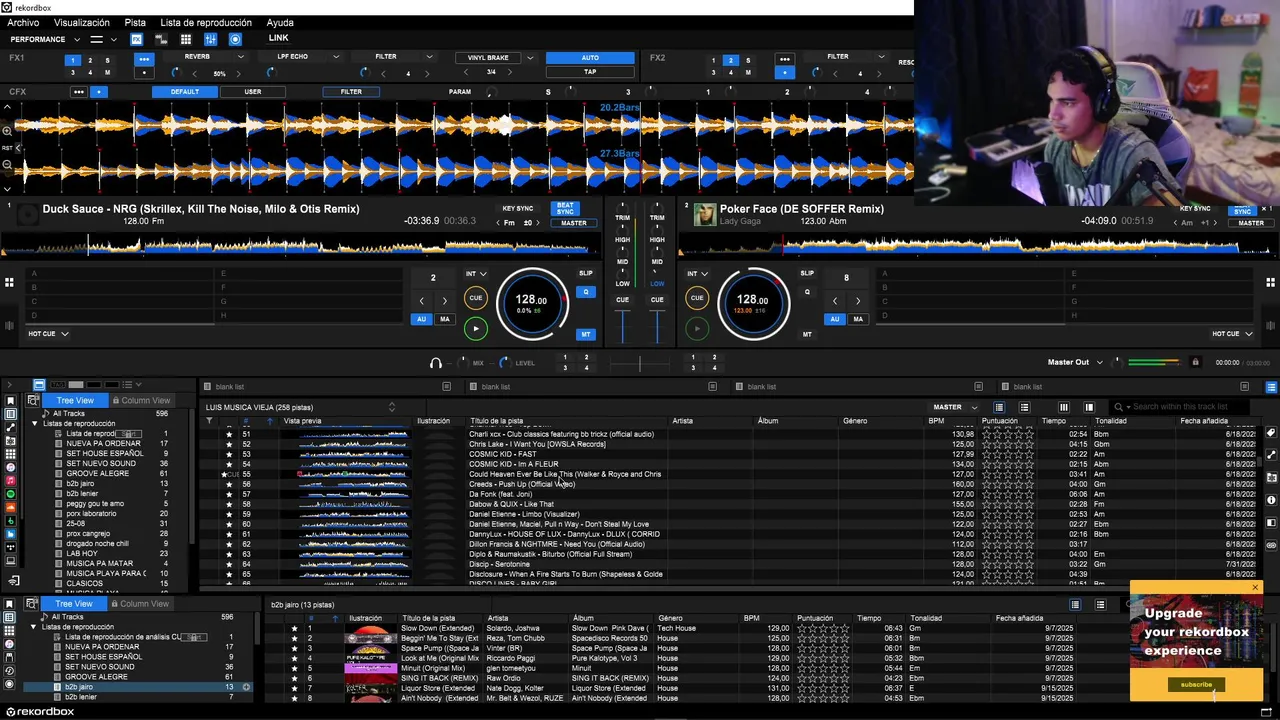Open deck 2 INT source dropdown
Screen dimensions: 1280x720
point(697,274)
